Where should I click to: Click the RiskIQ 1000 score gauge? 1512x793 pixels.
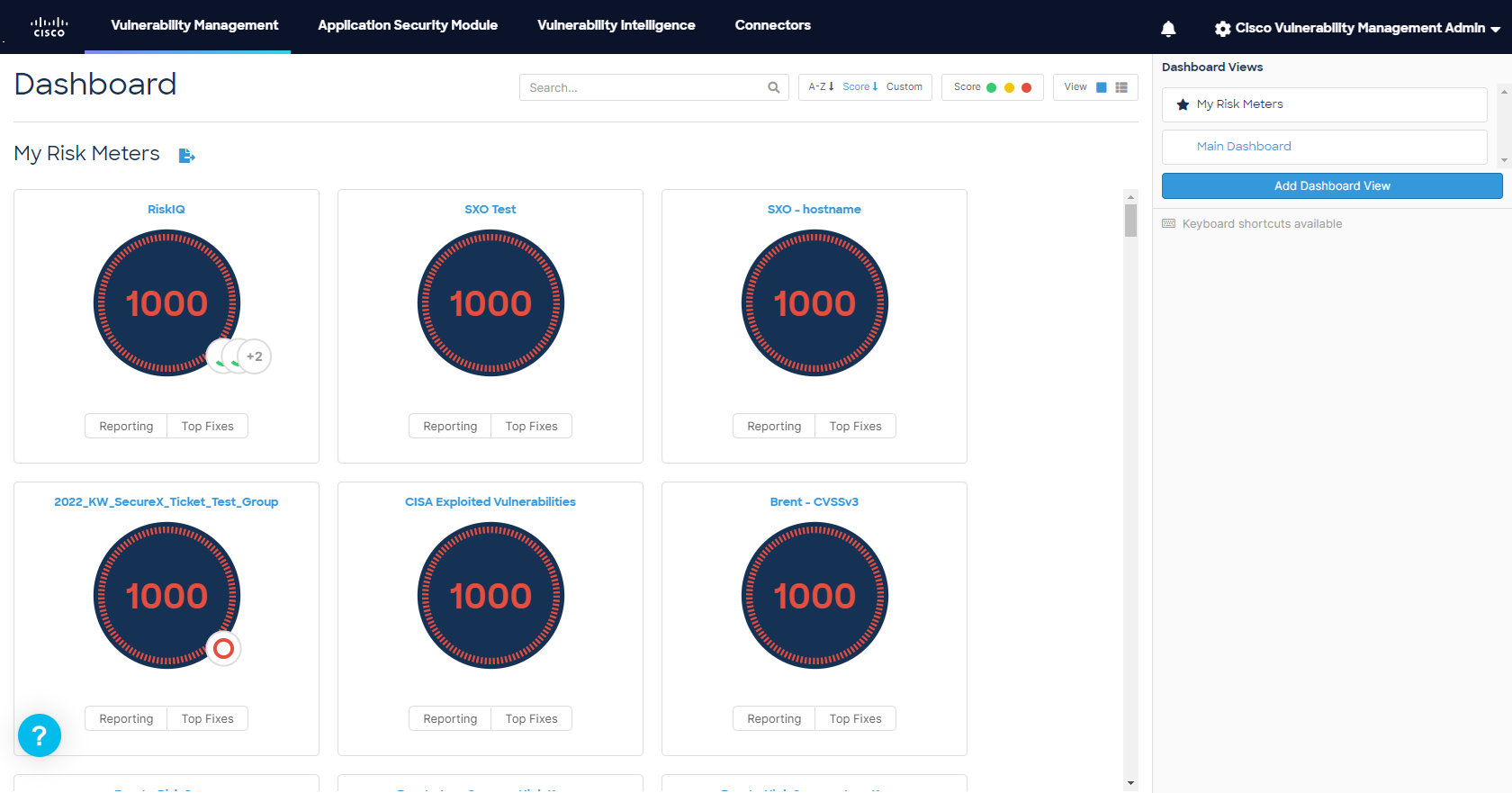click(166, 303)
